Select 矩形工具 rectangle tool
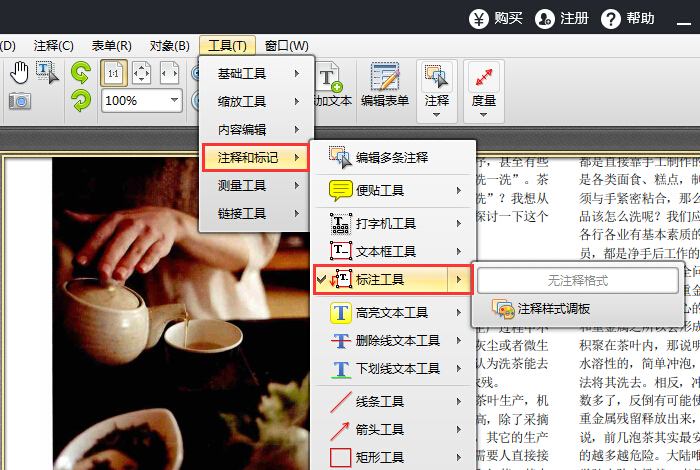 [x=394, y=457]
